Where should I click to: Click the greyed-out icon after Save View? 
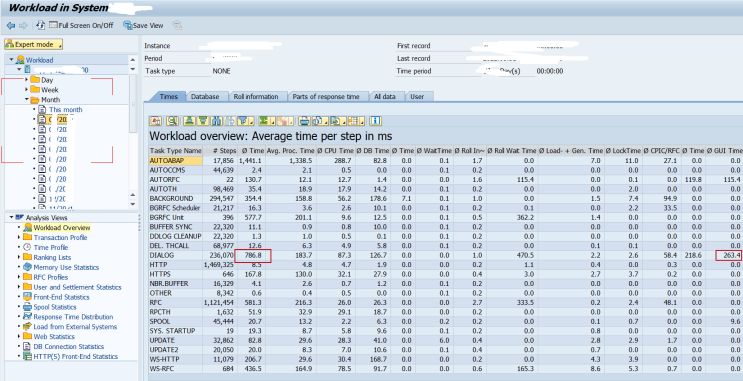tap(177, 25)
